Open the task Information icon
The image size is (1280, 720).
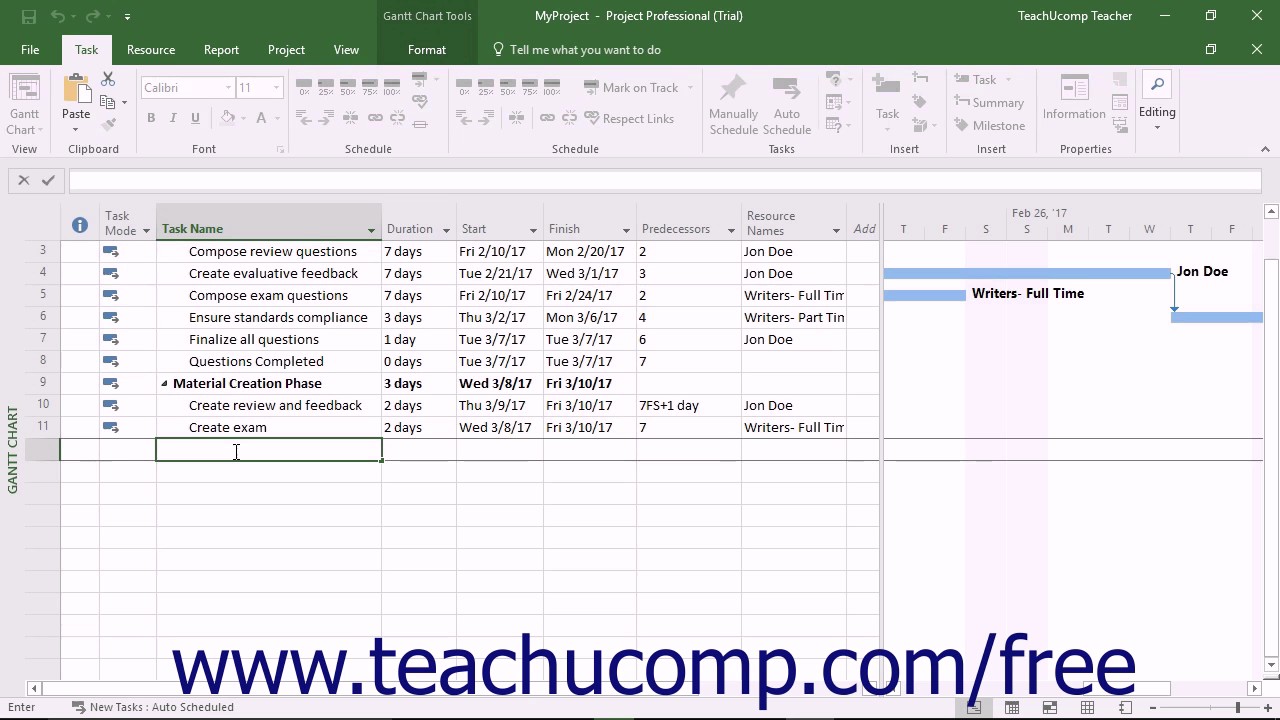click(1074, 88)
